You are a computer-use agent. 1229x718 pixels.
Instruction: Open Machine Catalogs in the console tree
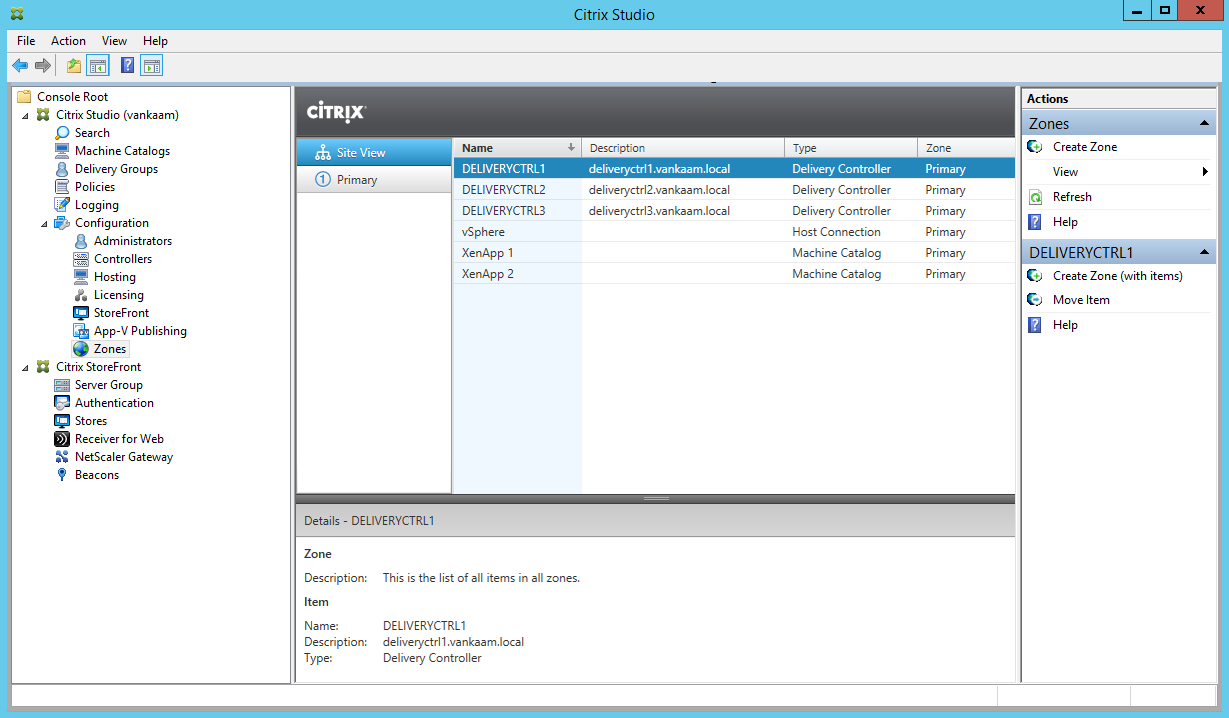122,151
